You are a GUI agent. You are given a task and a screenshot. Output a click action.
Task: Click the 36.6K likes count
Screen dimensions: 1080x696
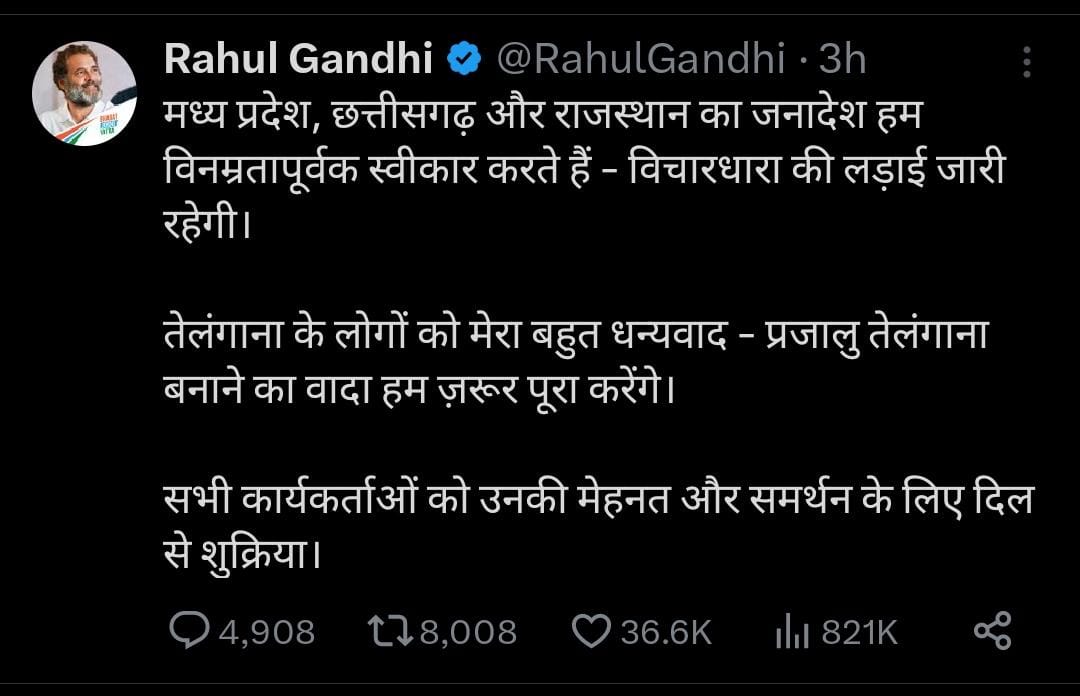[665, 632]
